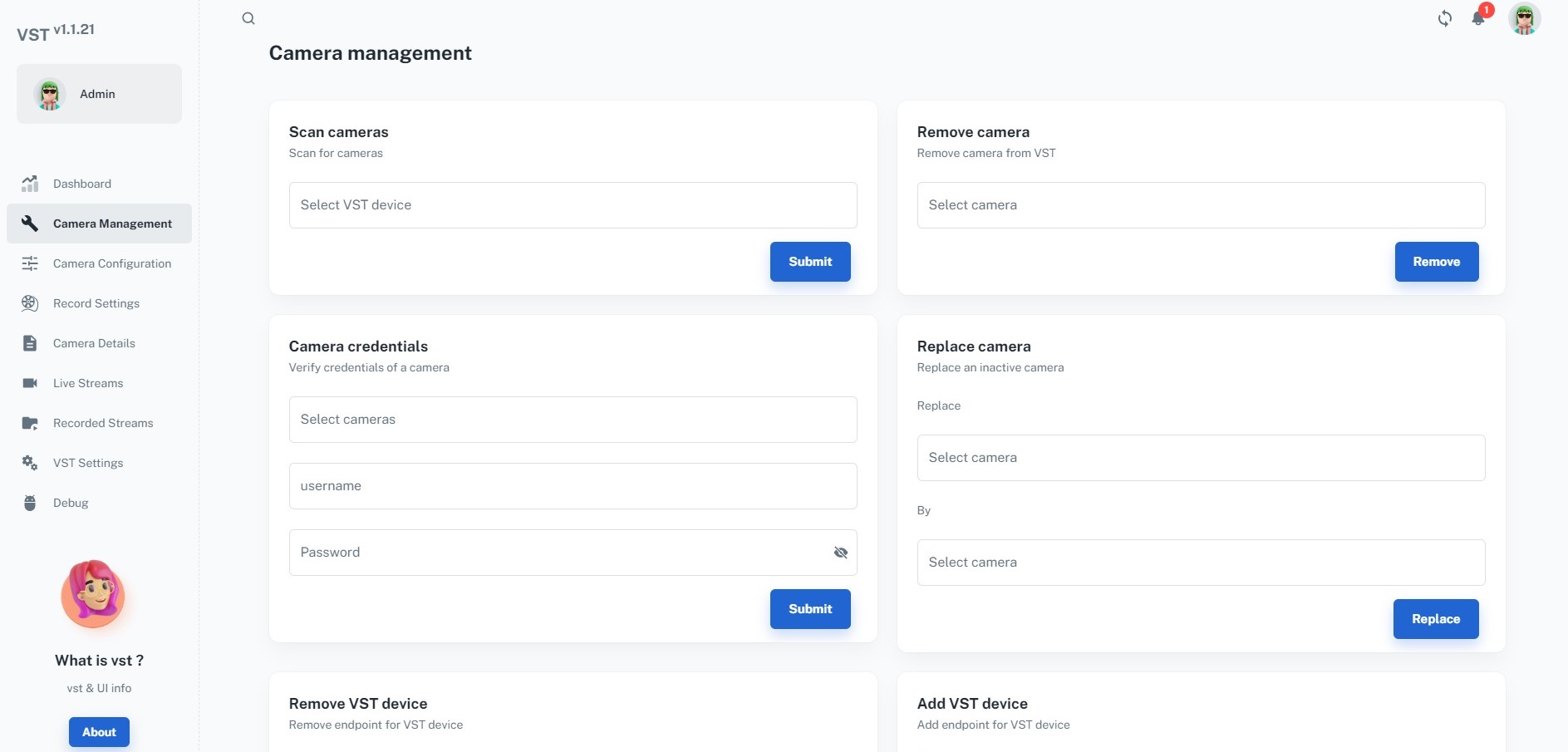Open the Select VST device dropdown
The height and width of the screenshot is (752, 1568).
[x=572, y=205]
